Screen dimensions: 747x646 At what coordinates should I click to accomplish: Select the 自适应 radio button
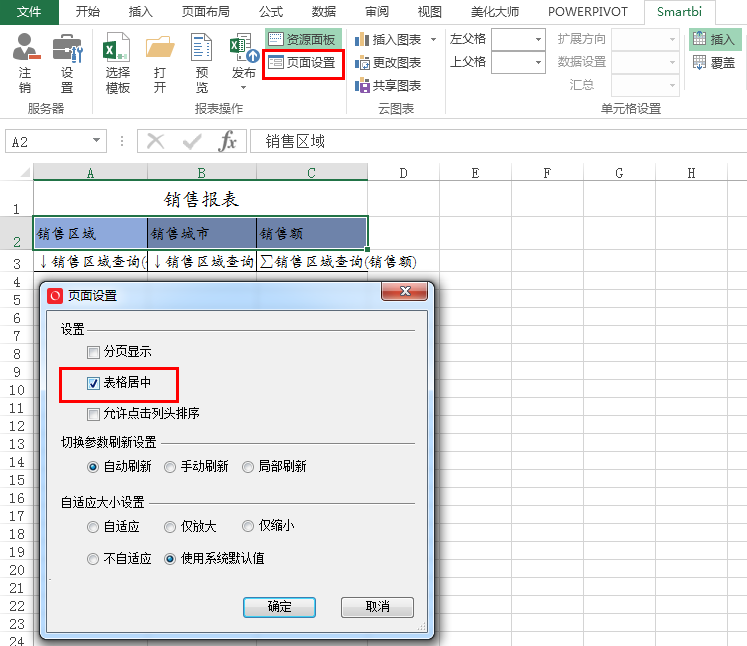pyautogui.click(x=93, y=527)
